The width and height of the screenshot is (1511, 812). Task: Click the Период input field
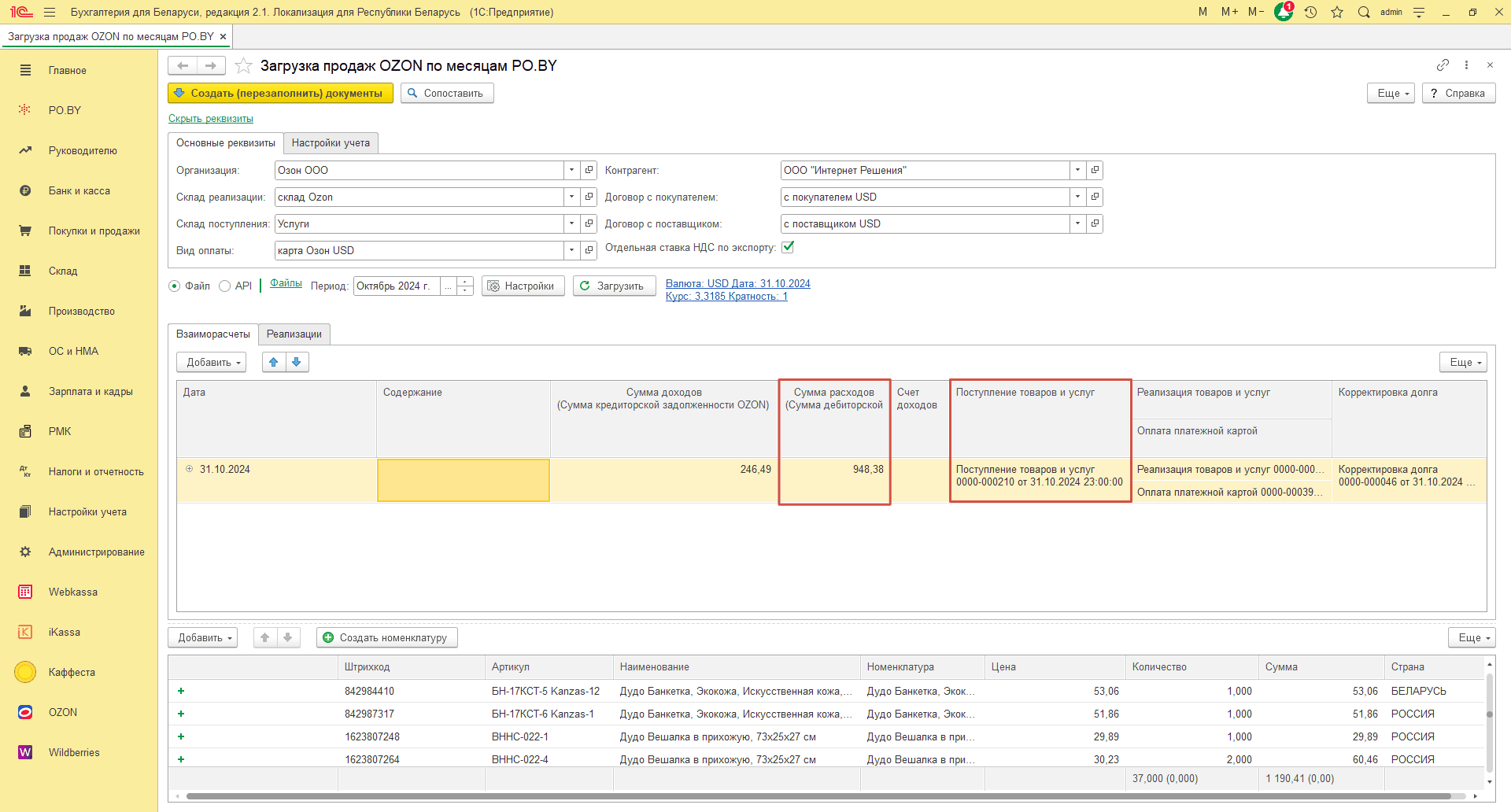coord(397,286)
